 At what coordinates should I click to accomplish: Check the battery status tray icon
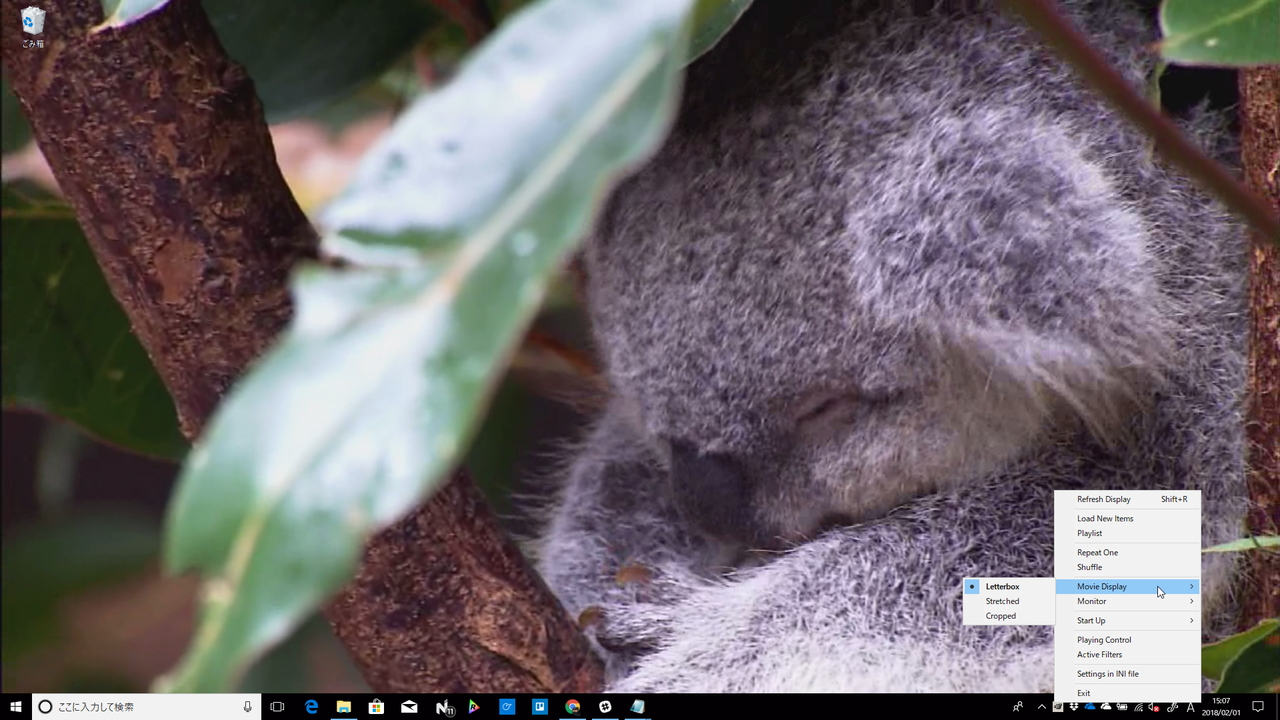pos(1122,706)
